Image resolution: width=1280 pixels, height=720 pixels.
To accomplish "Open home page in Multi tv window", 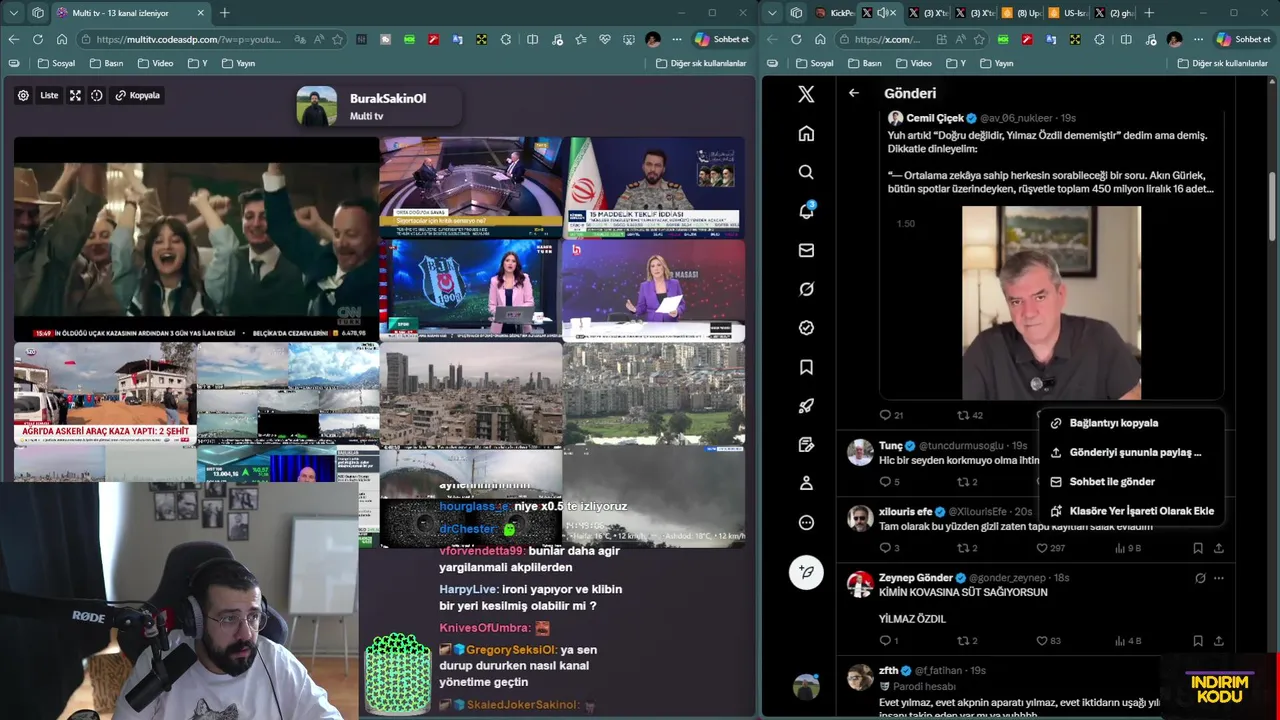I will (x=62, y=39).
